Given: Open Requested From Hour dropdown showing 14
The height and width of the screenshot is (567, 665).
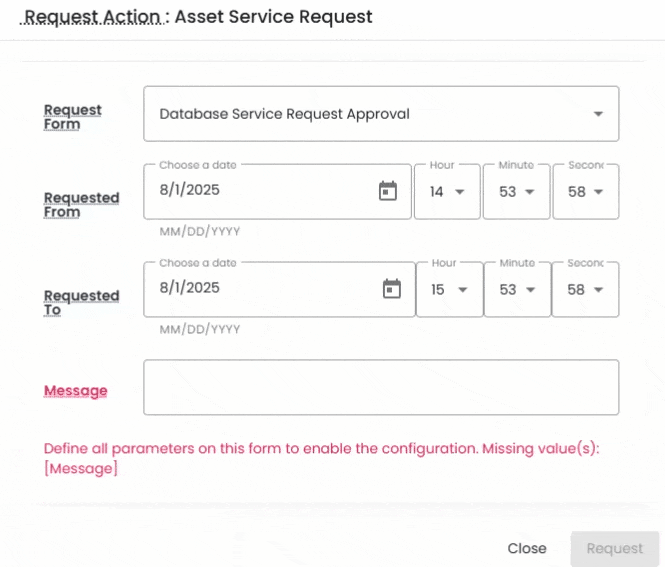Looking at the screenshot, I should pyautogui.click(x=447, y=192).
